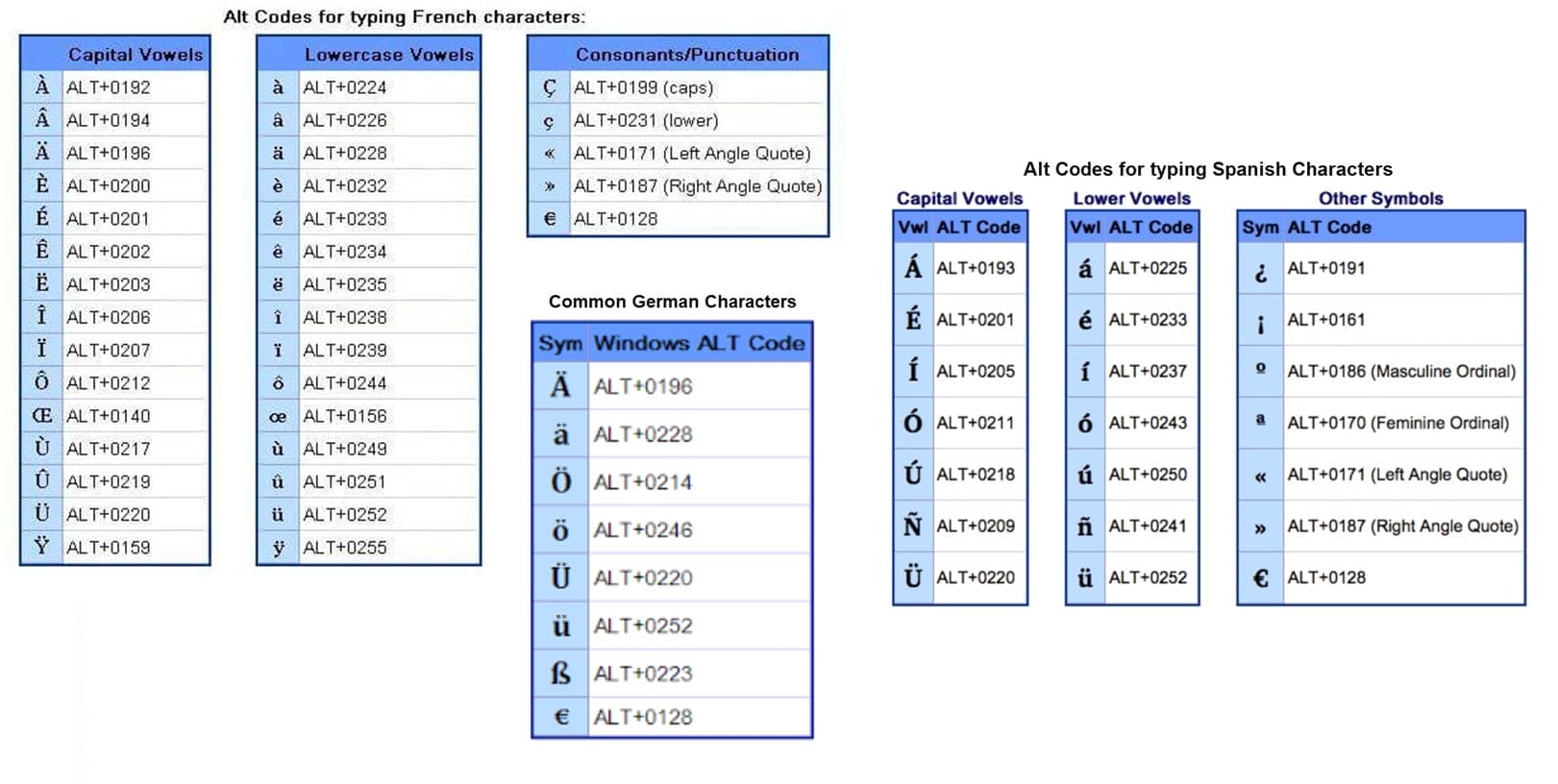Click the capital Œ ligature symbol
The width and height of the screenshot is (1558, 784).
(x=41, y=416)
